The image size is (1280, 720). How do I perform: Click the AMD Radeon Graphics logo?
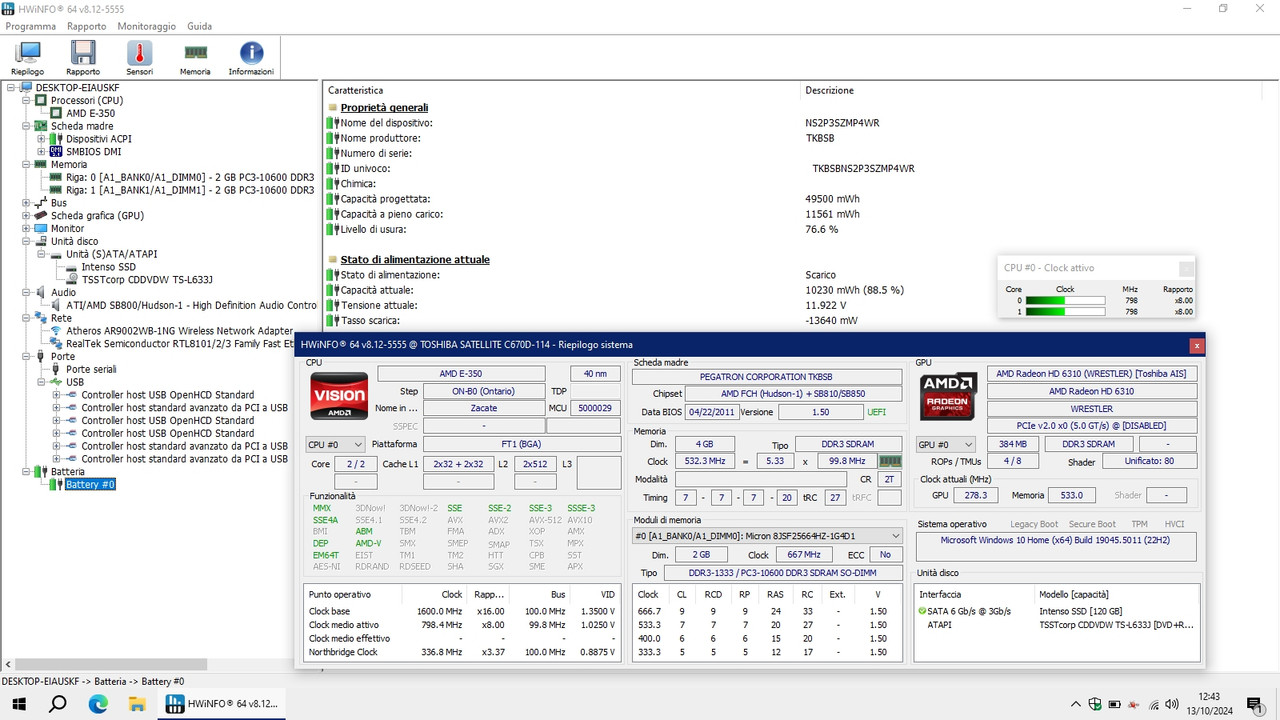pos(948,397)
